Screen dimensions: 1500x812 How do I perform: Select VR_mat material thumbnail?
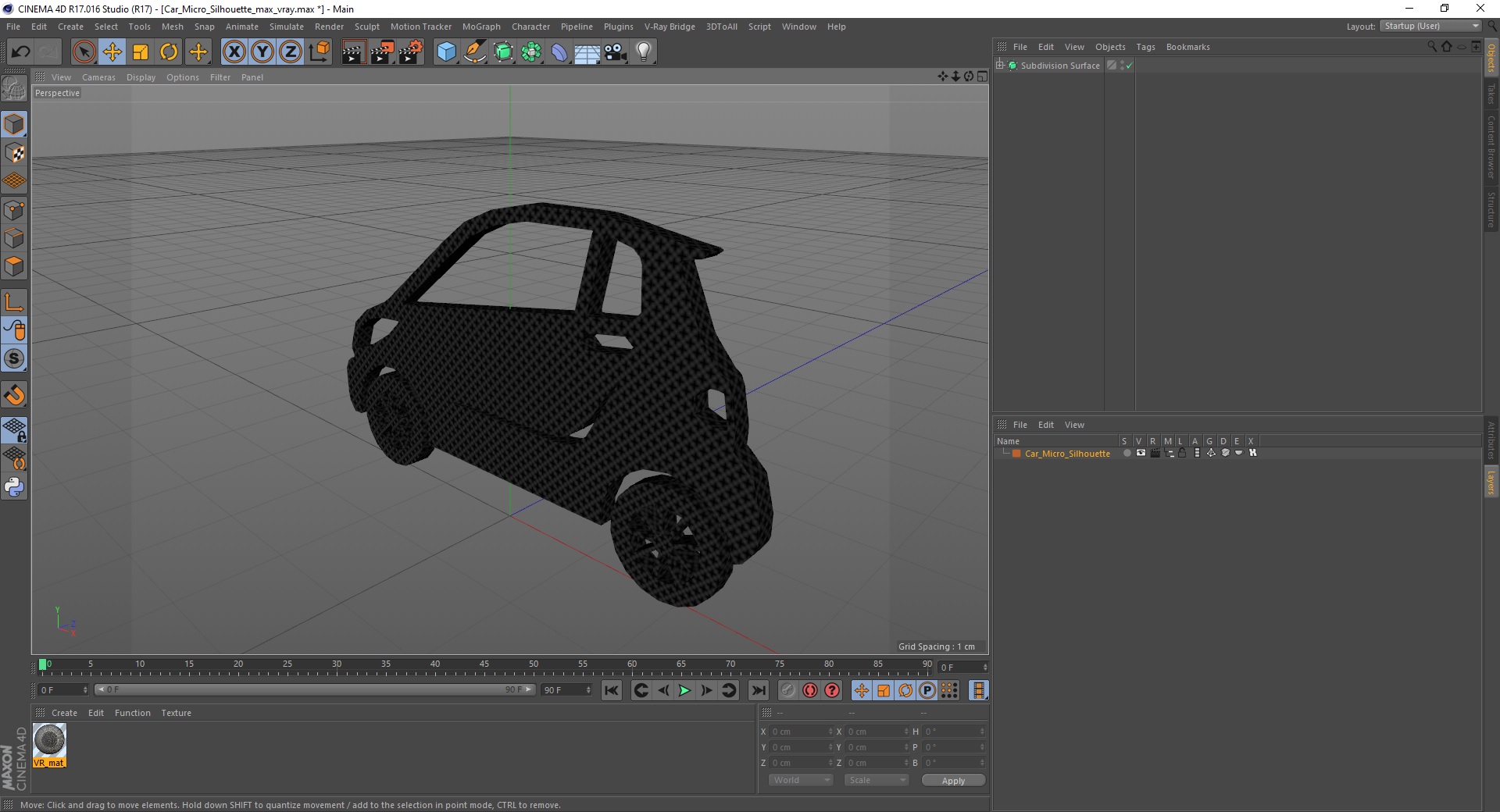point(49,745)
